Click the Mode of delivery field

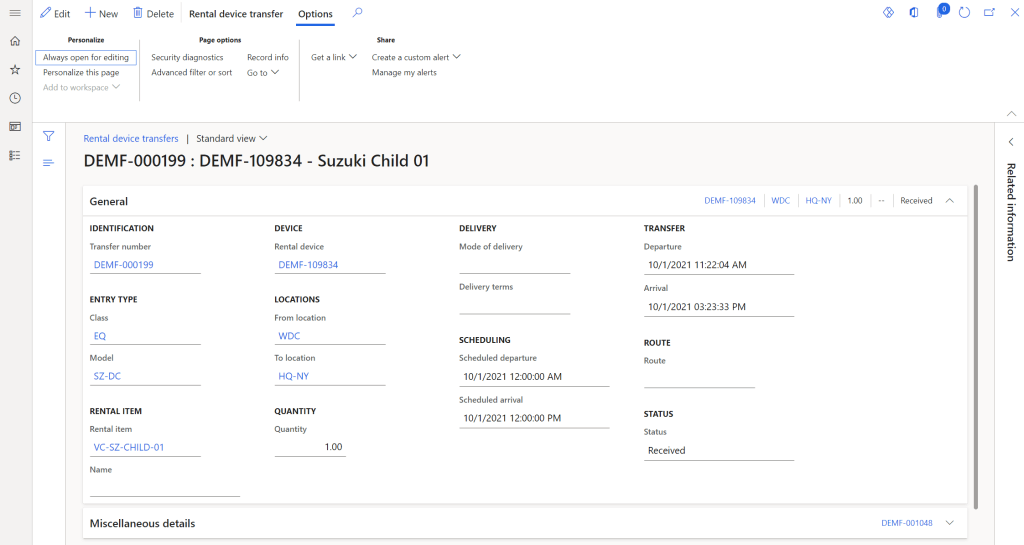click(x=514, y=265)
